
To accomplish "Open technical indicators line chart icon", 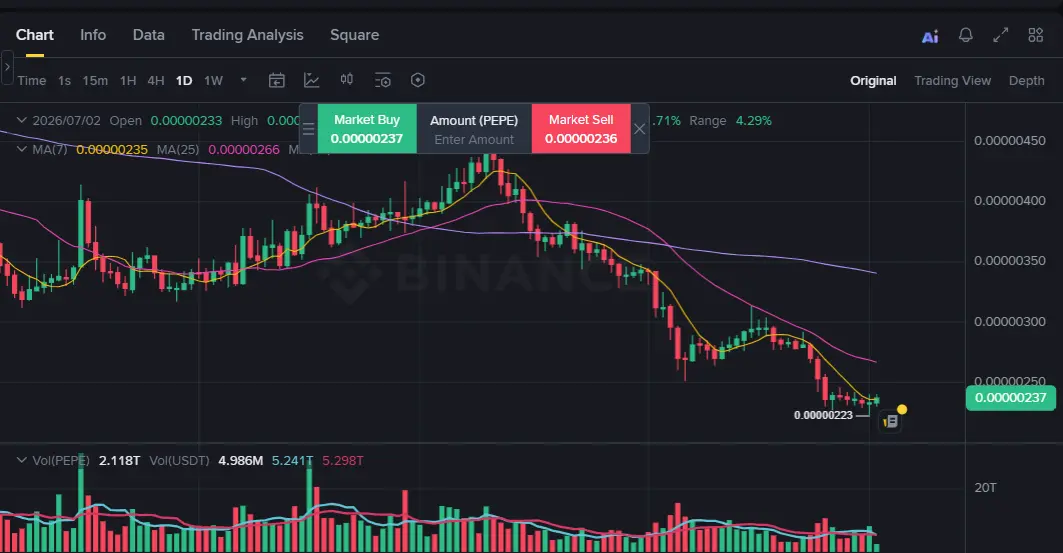I will click(x=311, y=81).
